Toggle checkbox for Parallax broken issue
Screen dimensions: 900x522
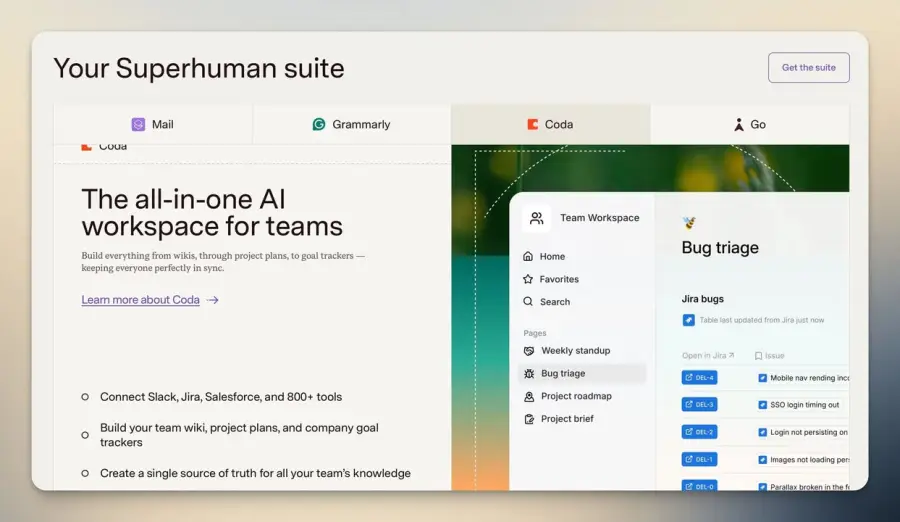click(762, 487)
